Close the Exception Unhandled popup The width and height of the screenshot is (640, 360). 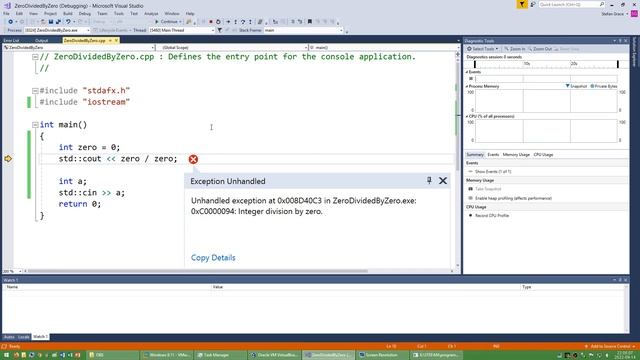tap(443, 180)
